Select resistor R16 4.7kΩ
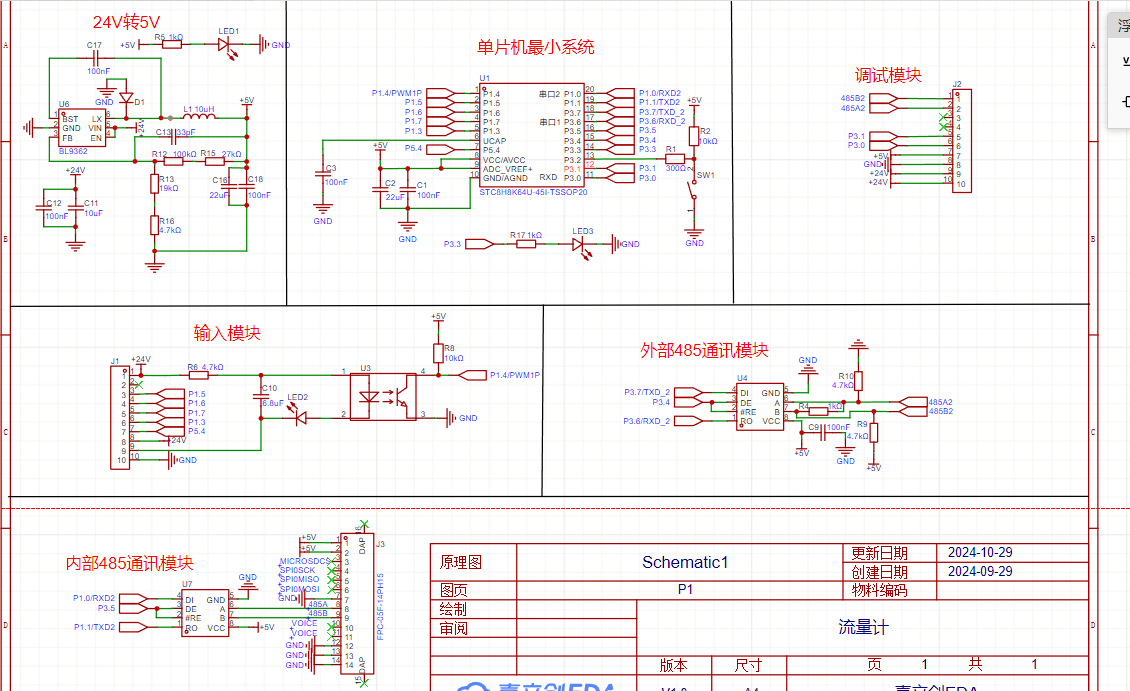1130x691 pixels. pos(154,225)
